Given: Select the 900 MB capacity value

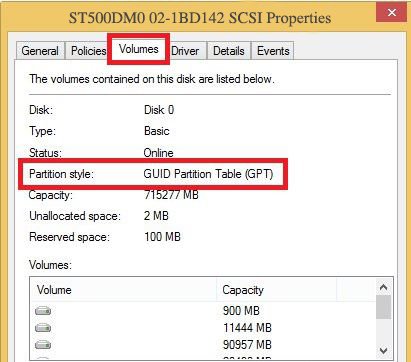Looking at the screenshot, I should point(241,311).
